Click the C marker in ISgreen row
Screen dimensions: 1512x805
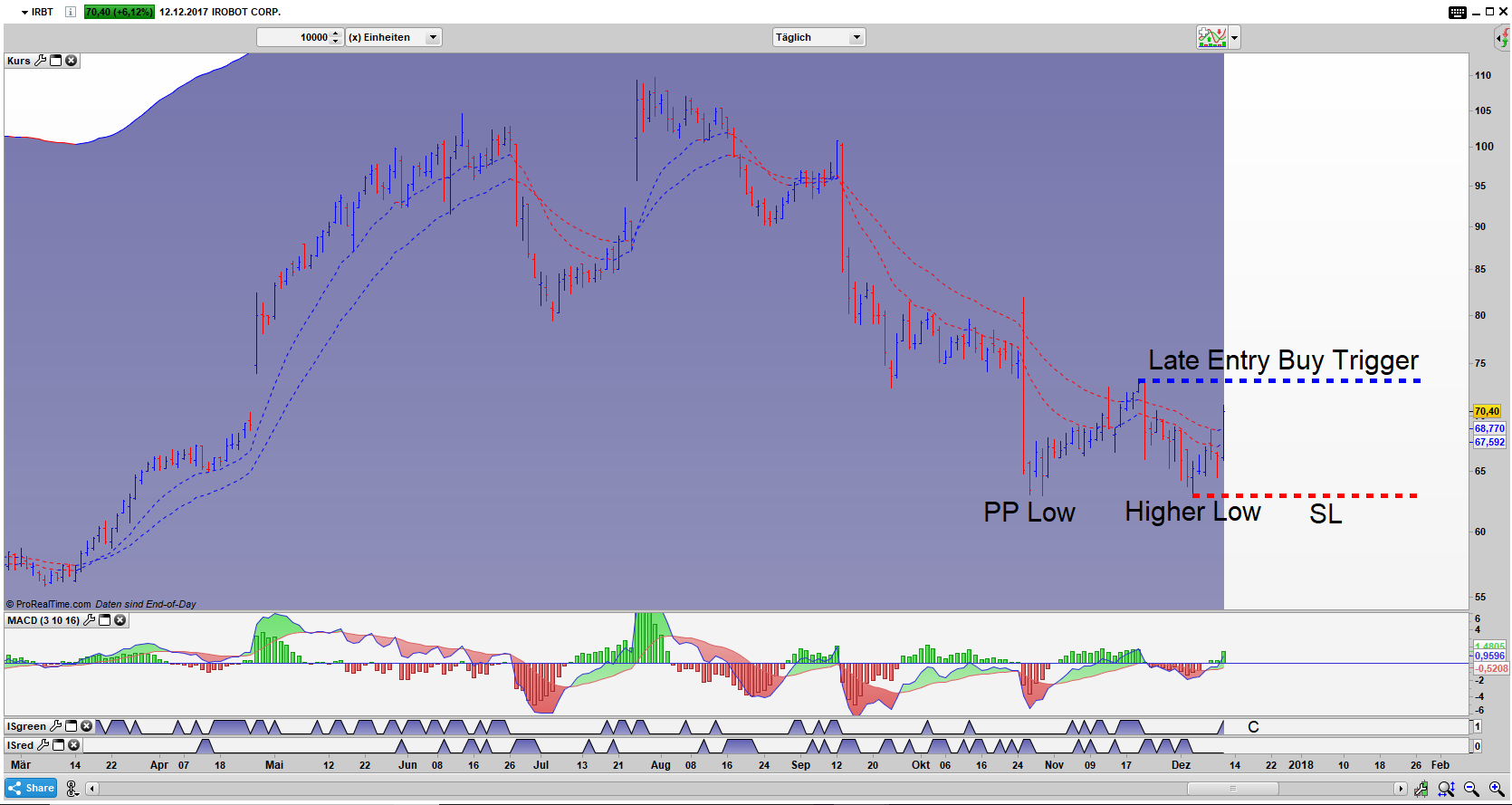[x=1253, y=727]
